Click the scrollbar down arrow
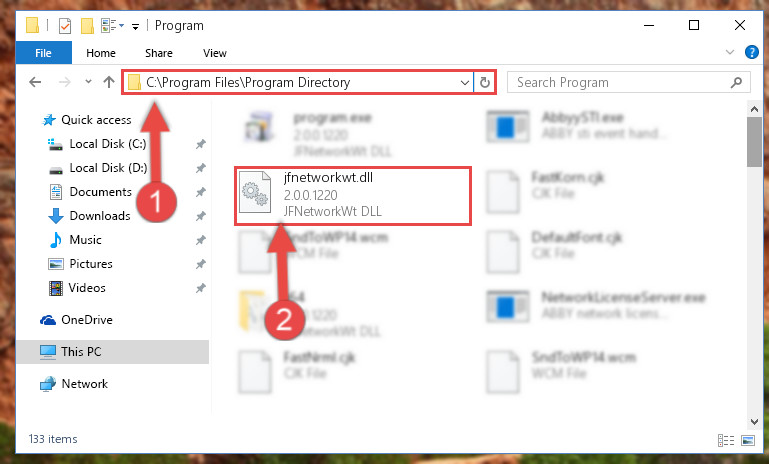769x464 pixels. [754, 421]
